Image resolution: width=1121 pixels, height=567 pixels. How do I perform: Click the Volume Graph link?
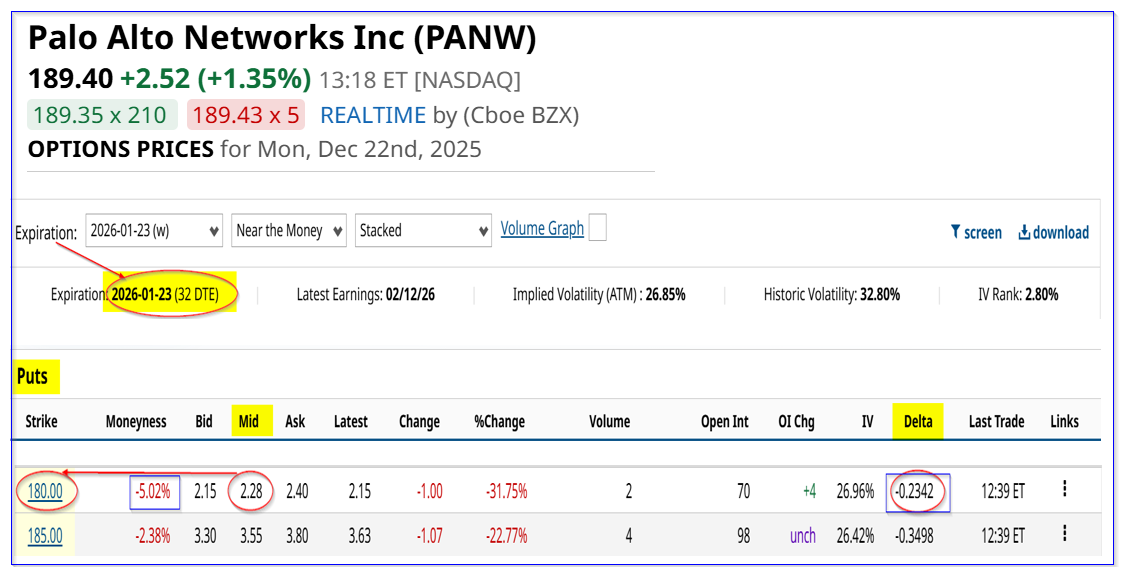[x=542, y=229]
